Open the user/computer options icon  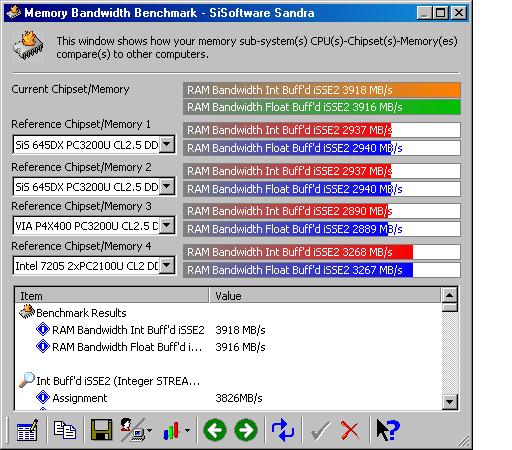pos(135,430)
